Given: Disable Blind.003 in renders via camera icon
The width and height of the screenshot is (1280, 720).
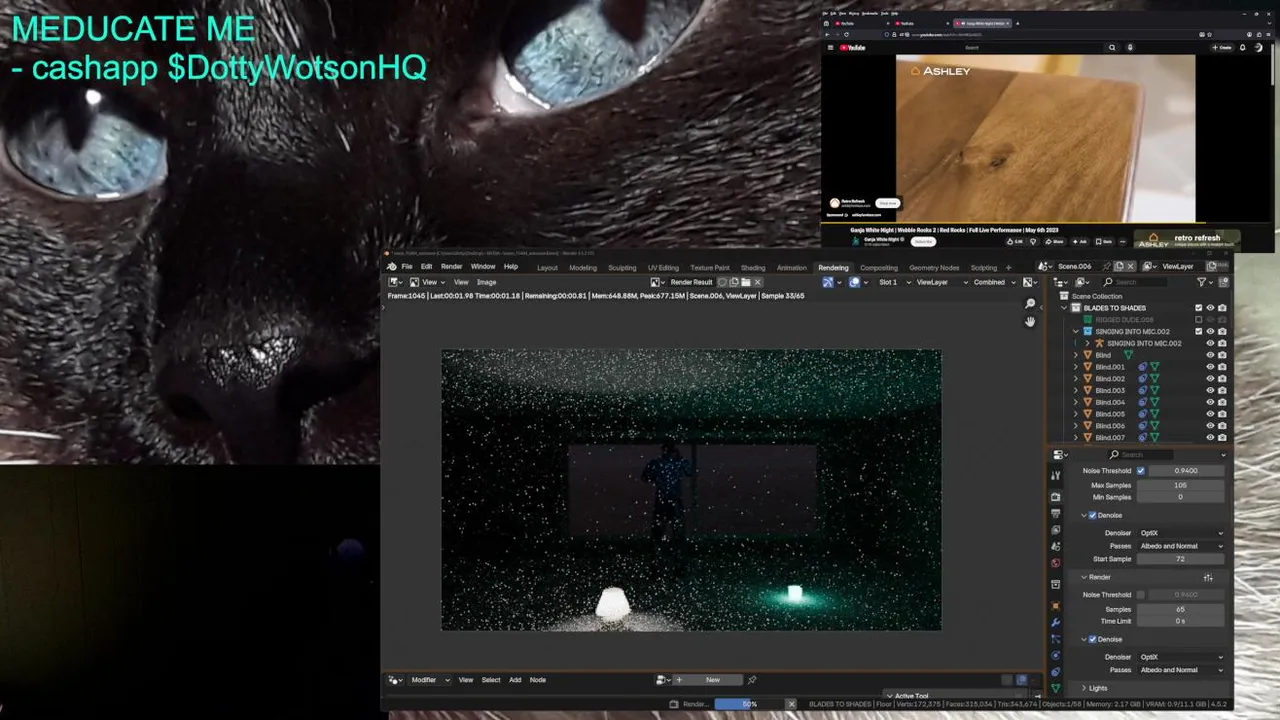Looking at the screenshot, I should coord(1222,390).
